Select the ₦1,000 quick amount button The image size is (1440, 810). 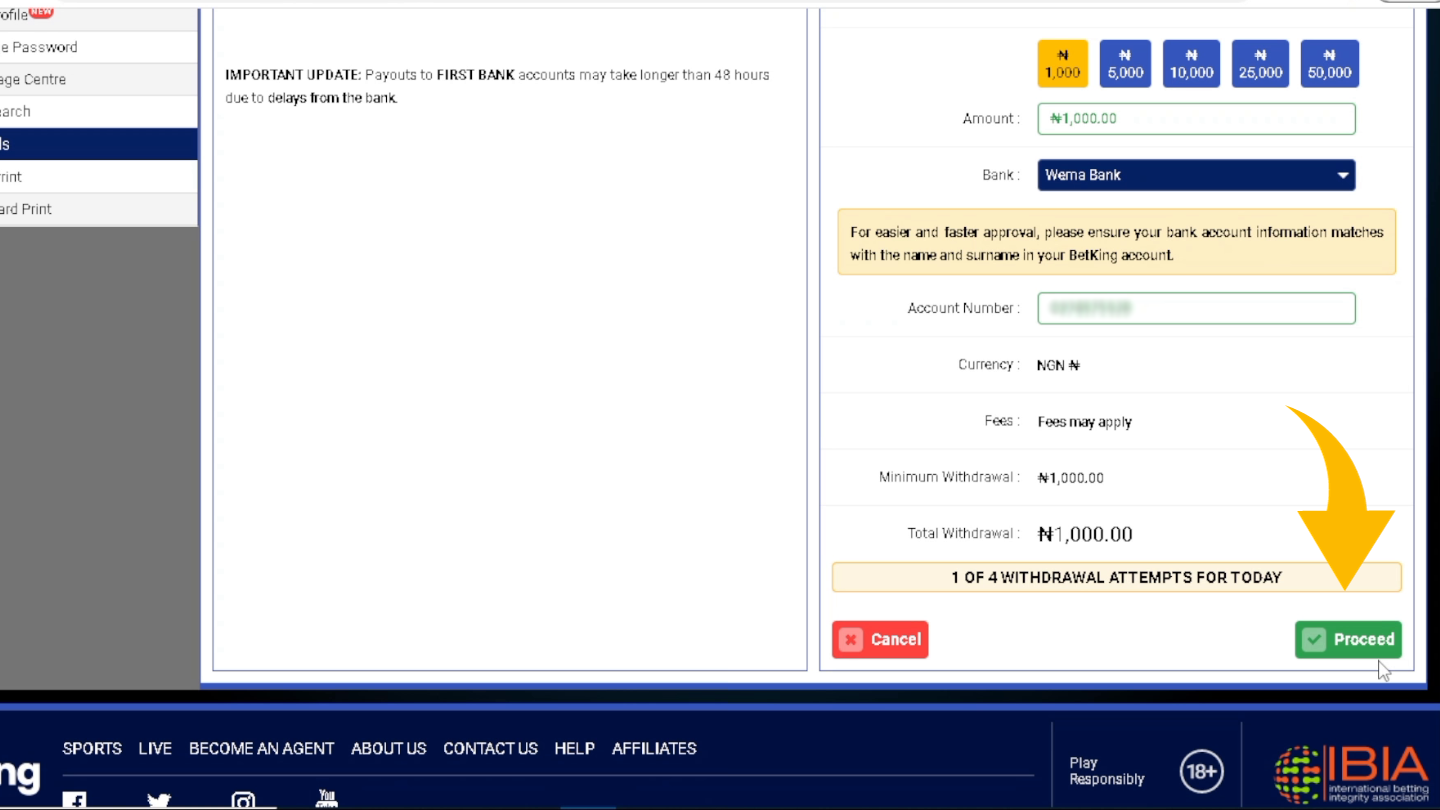coord(1062,64)
